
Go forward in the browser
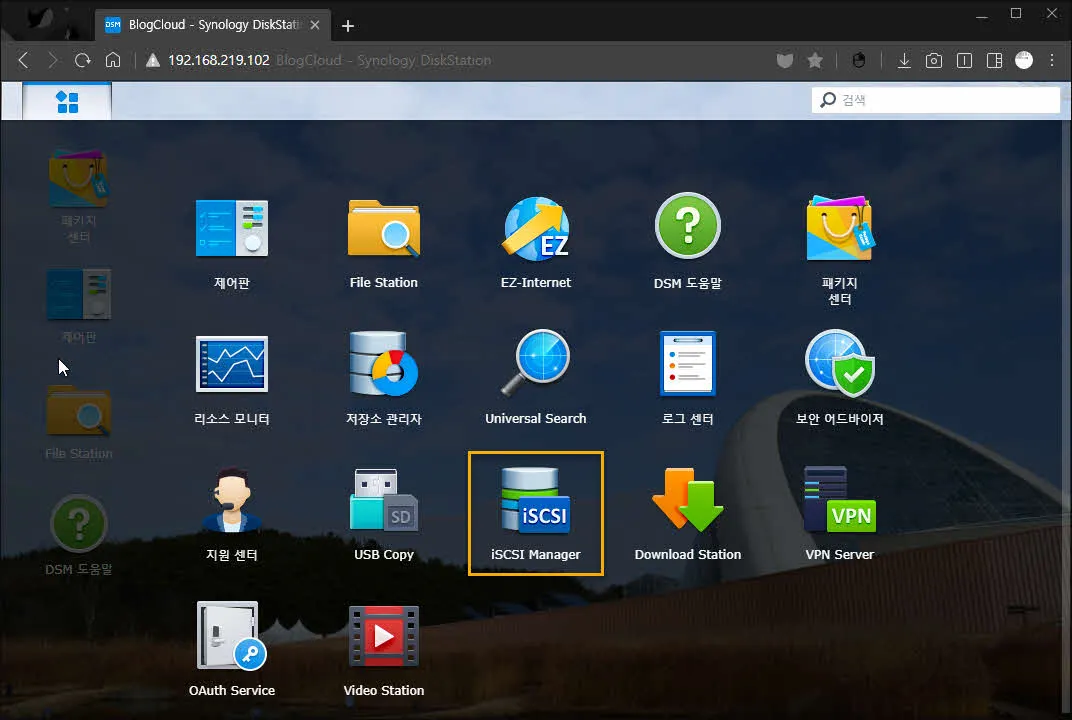pos(53,60)
